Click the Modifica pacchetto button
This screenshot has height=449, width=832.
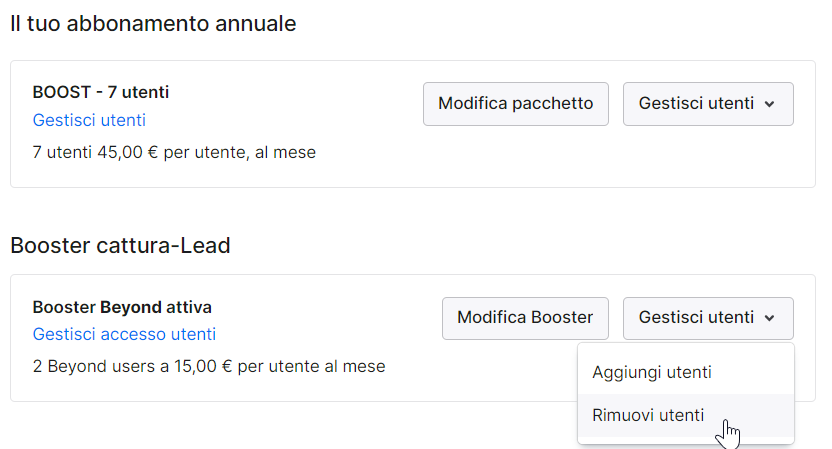point(516,103)
